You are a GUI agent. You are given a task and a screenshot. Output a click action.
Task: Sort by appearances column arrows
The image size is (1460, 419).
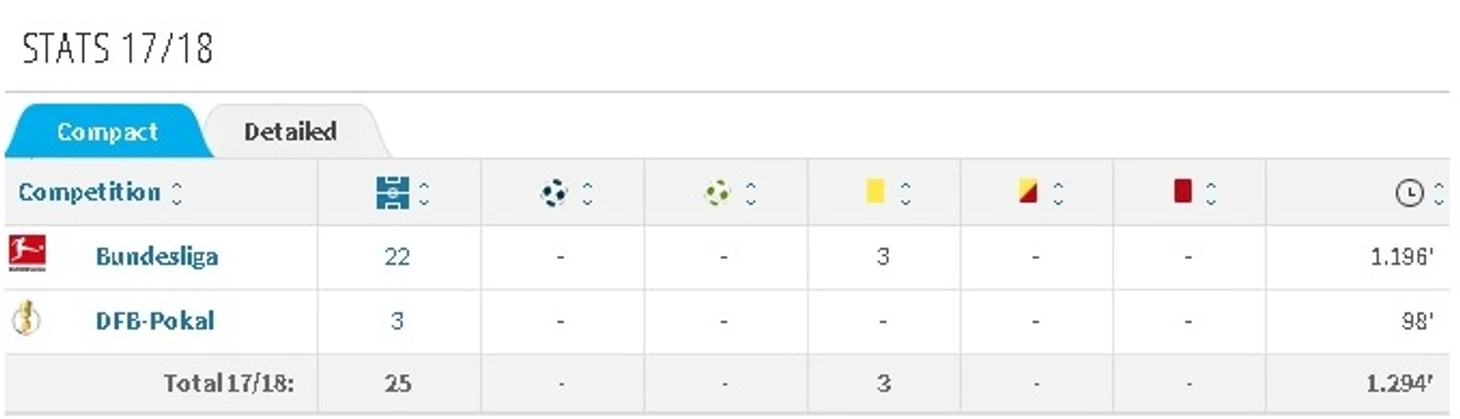tap(424, 193)
